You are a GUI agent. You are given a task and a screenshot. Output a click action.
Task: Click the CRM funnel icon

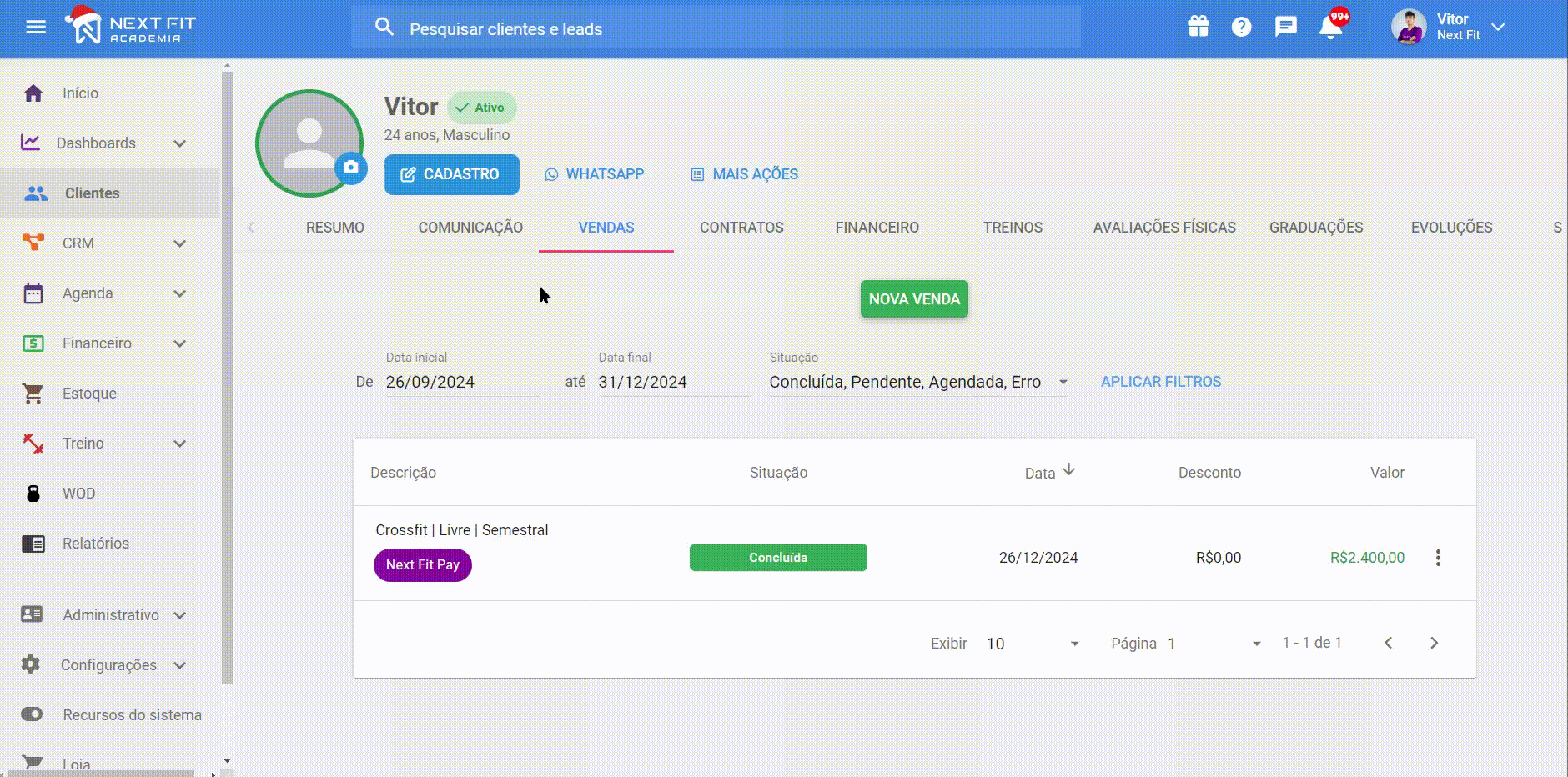[33, 243]
